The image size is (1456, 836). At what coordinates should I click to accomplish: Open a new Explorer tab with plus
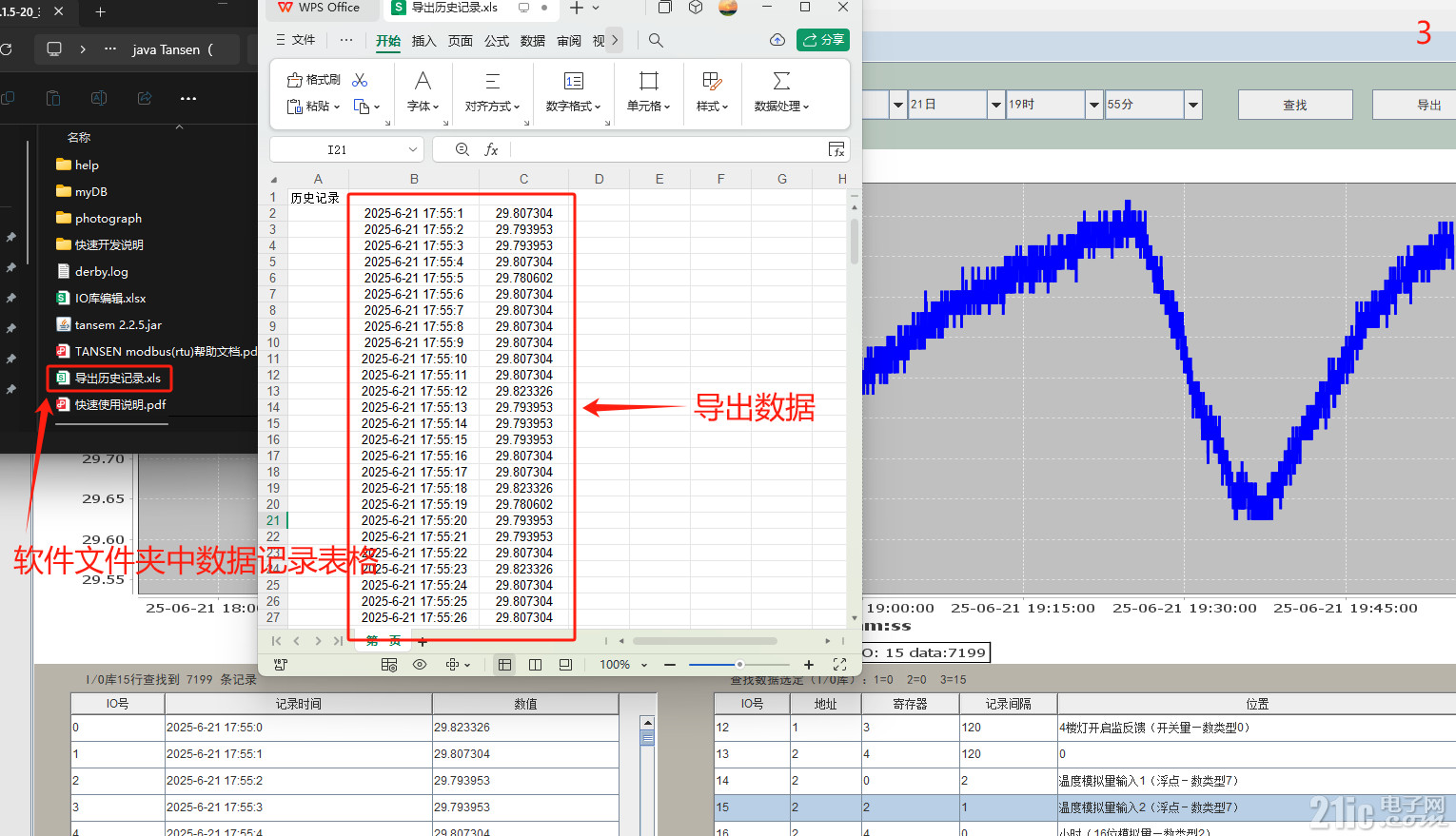[x=101, y=11]
